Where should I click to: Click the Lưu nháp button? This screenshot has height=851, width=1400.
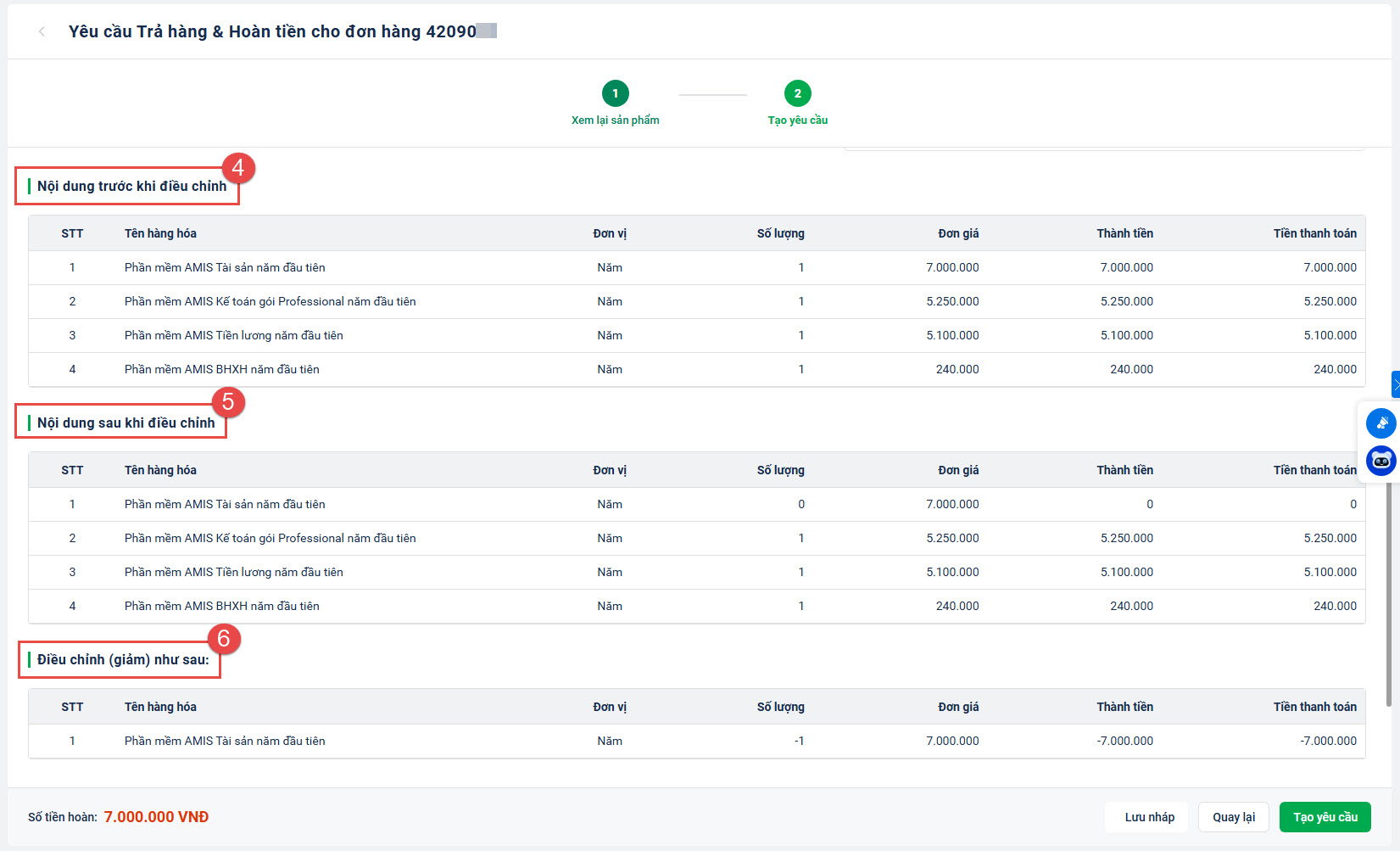click(x=1149, y=817)
